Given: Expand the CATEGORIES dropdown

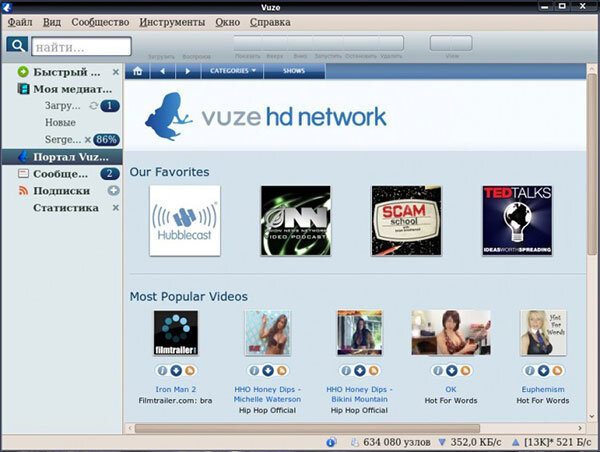Looking at the screenshot, I should pos(232,71).
